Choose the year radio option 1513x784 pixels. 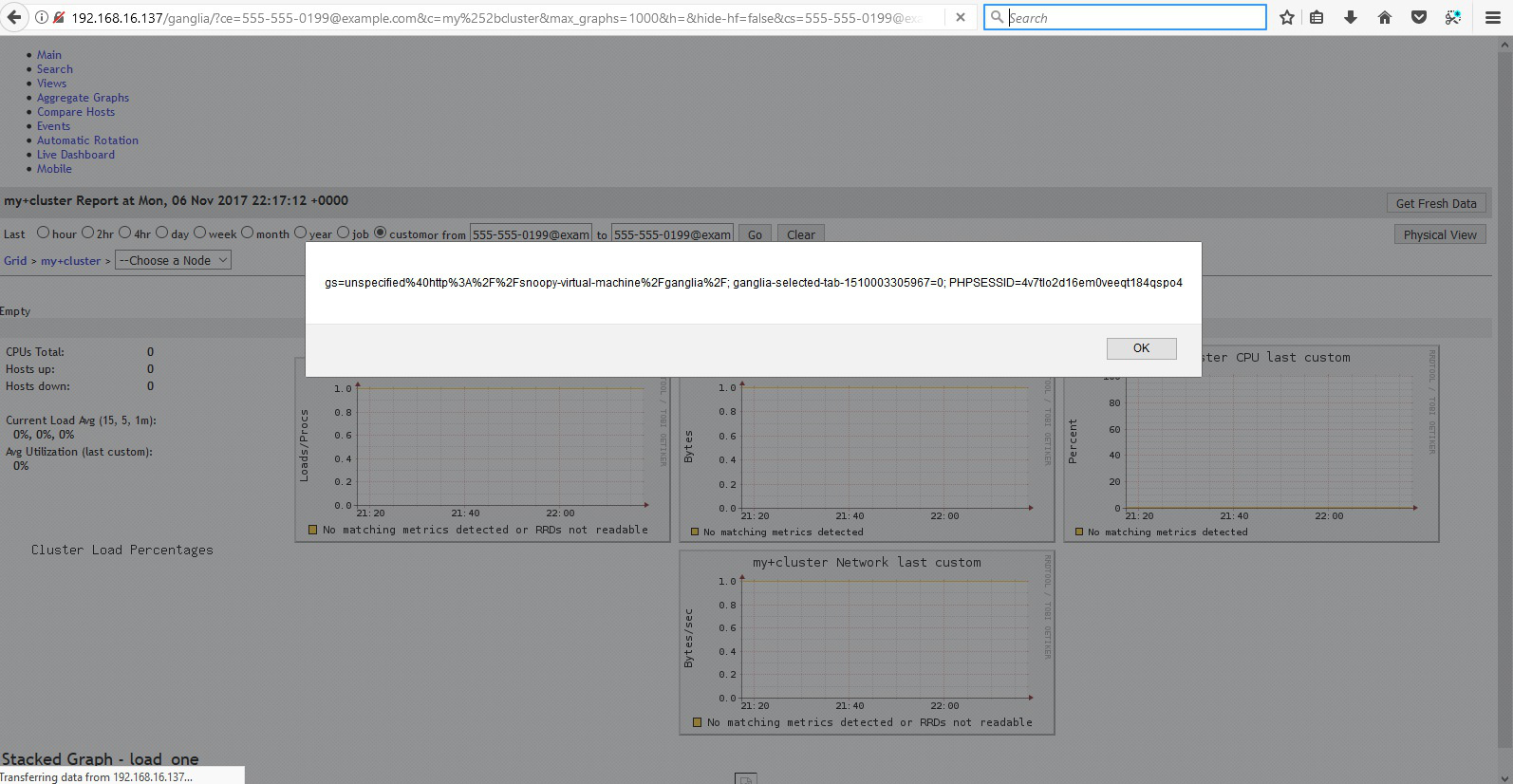pyautogui.click(x=300, y=233)
